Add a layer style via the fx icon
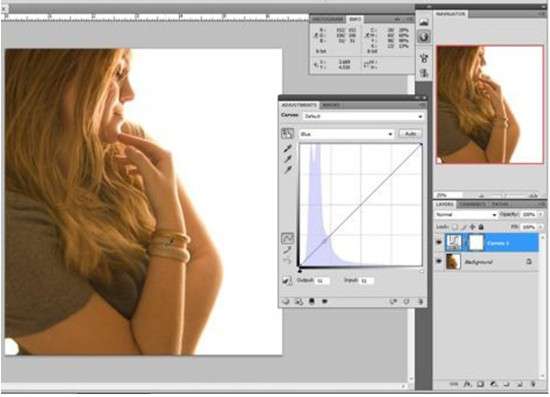 coord(467,384)
